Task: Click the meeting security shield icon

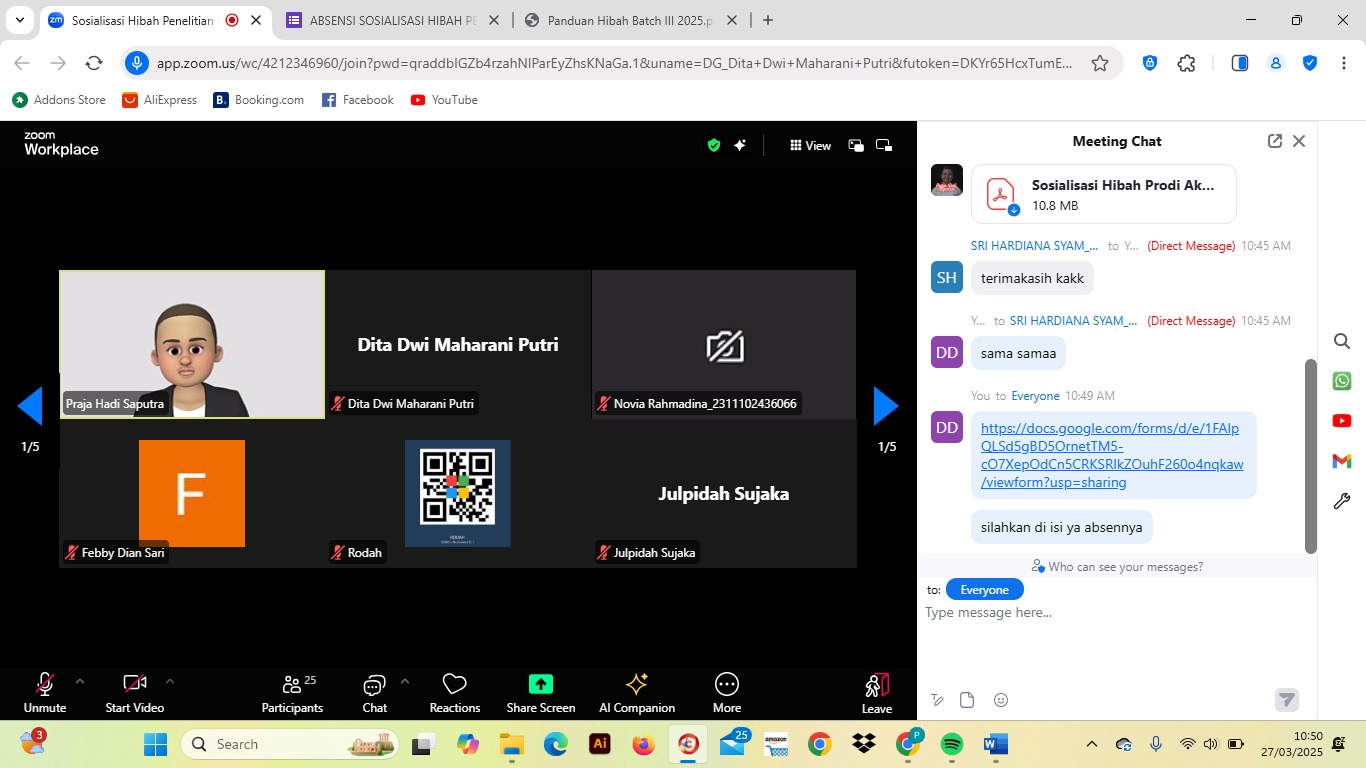Action: point(714,145)
